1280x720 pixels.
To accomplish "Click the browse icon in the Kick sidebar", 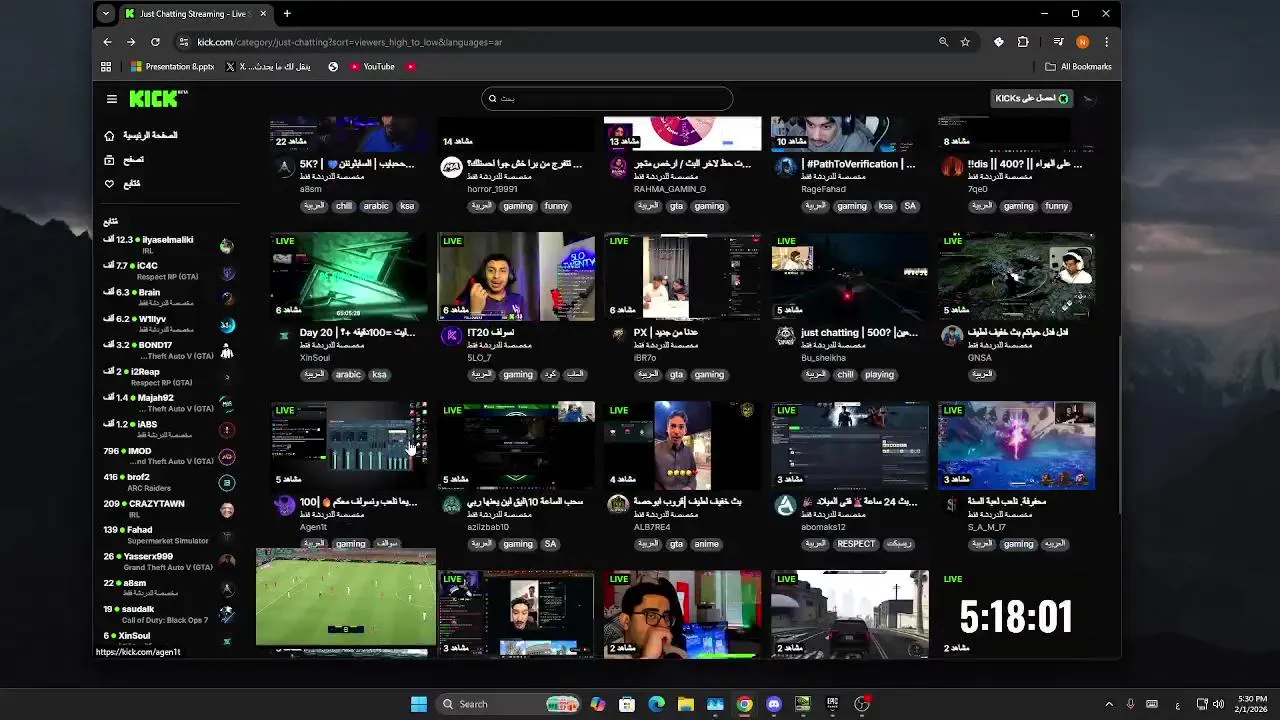I will (x=109, y=160).
